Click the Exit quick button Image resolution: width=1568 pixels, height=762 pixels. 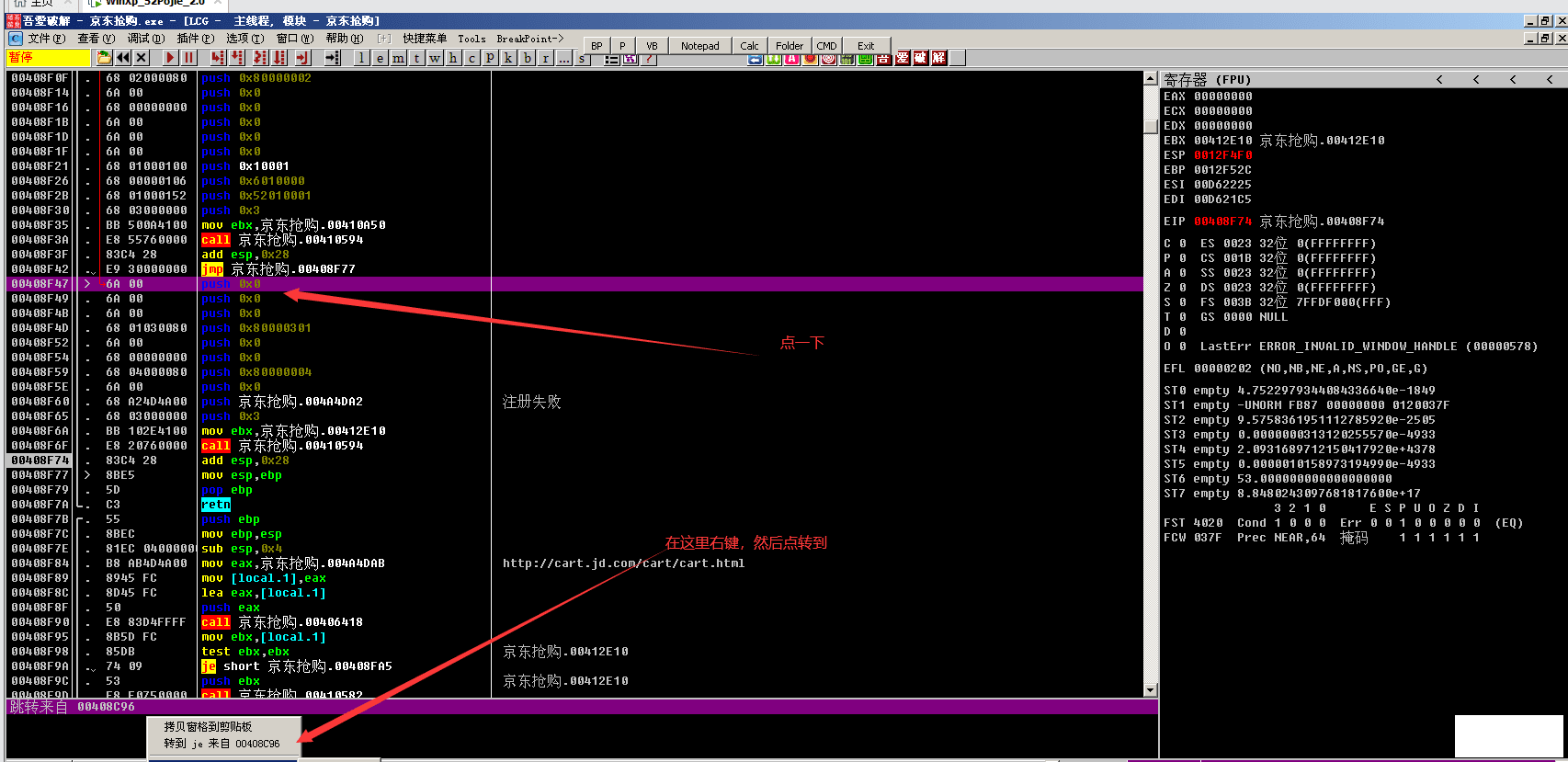tap(866, 45)
